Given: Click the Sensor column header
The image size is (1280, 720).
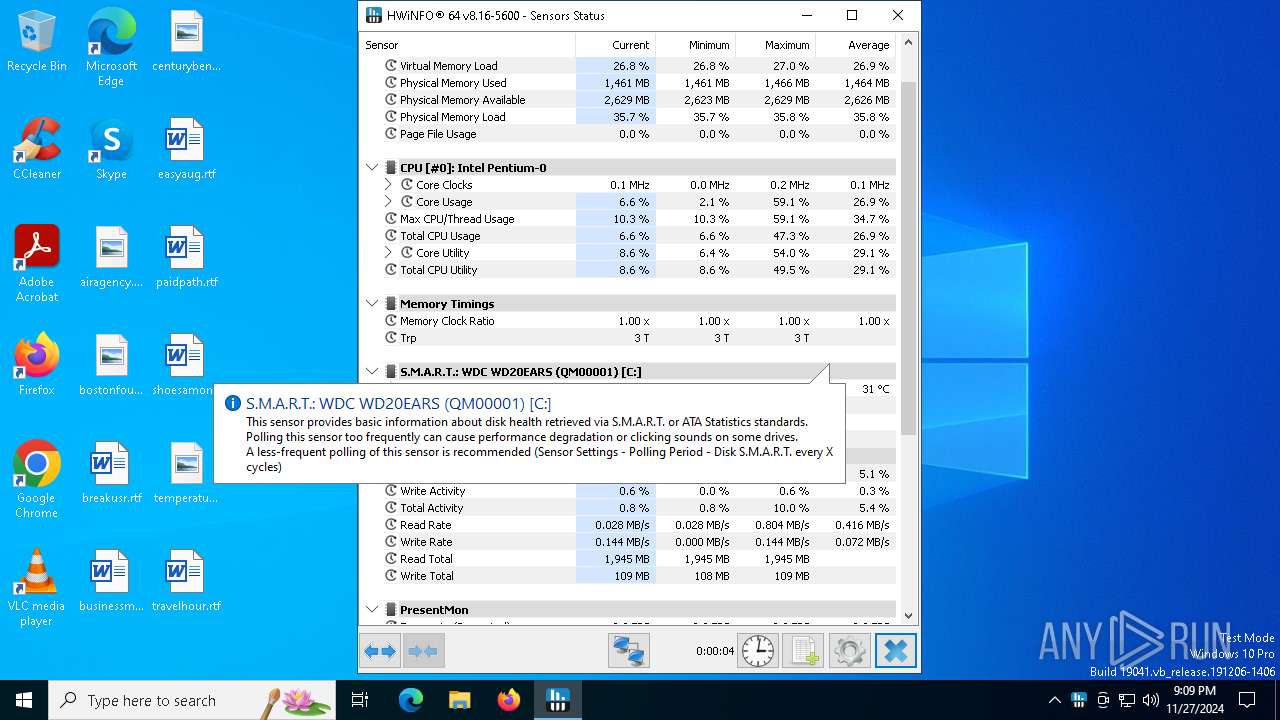Looking at the screenshot, I should (467, 45).
